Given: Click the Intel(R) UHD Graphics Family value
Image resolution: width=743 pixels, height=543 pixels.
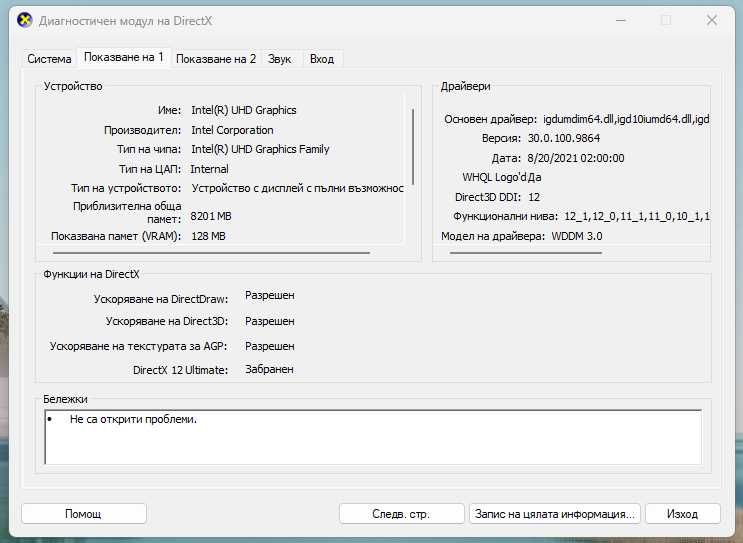Looking at the screenshot, I should click(x=260, y=149).
